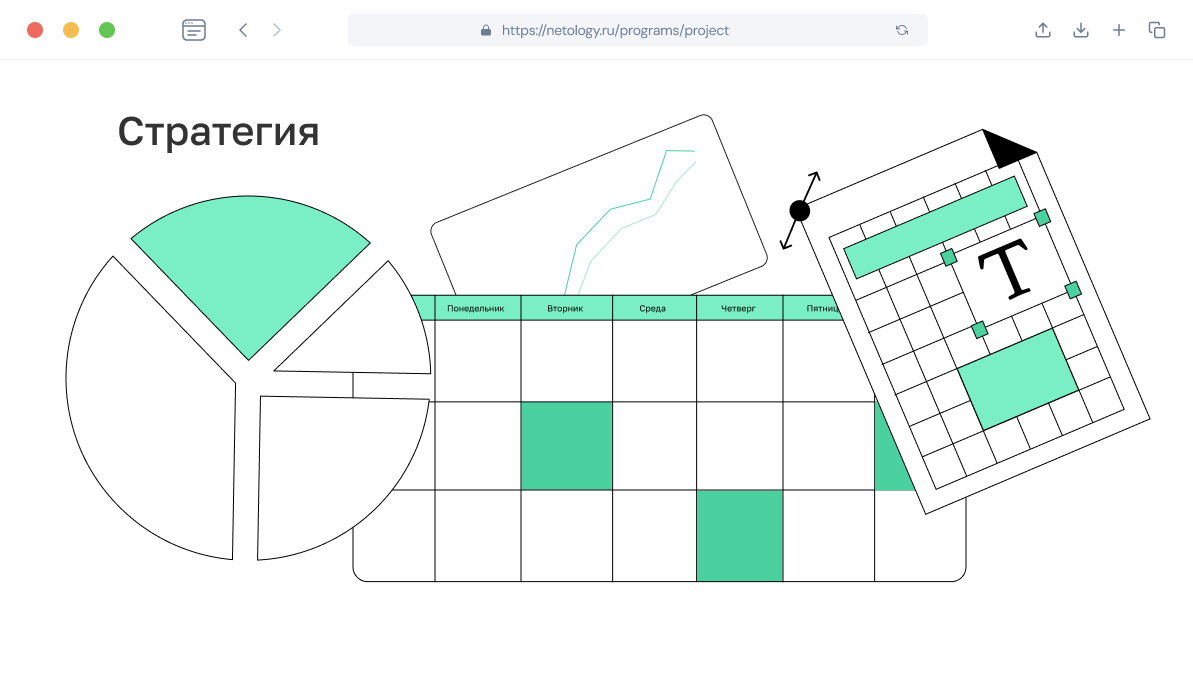Go forward with the right arrow
Screen dimensions: 1193x677
tap(277, 30)
